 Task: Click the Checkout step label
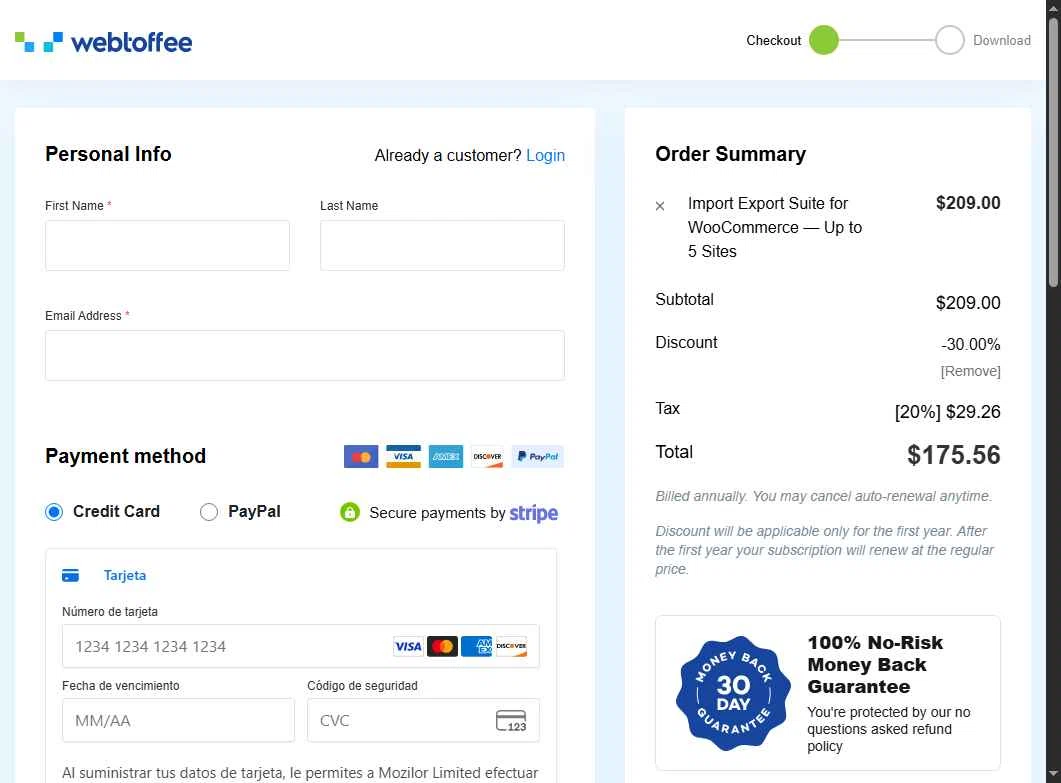click(773, 41)
